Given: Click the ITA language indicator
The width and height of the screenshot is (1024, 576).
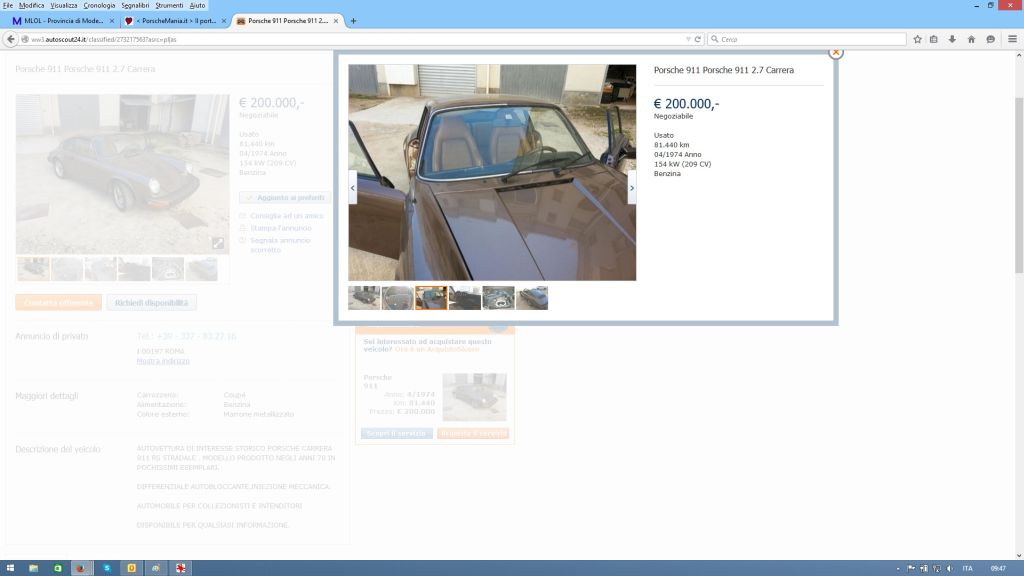Looking at the screenshot, I should pos(967,568).
